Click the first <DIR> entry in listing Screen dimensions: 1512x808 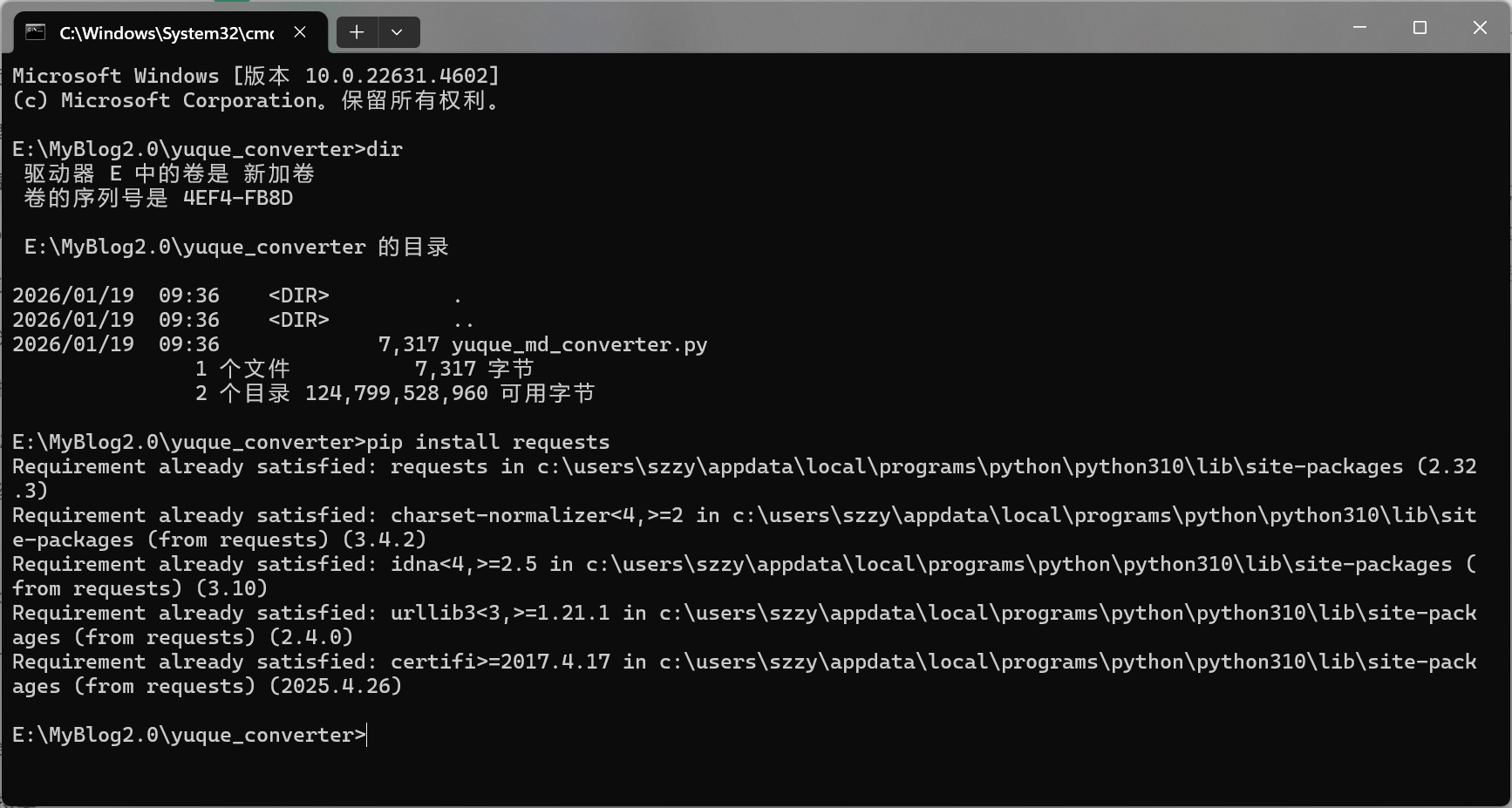pyautogui.click(x=299, y=295)
